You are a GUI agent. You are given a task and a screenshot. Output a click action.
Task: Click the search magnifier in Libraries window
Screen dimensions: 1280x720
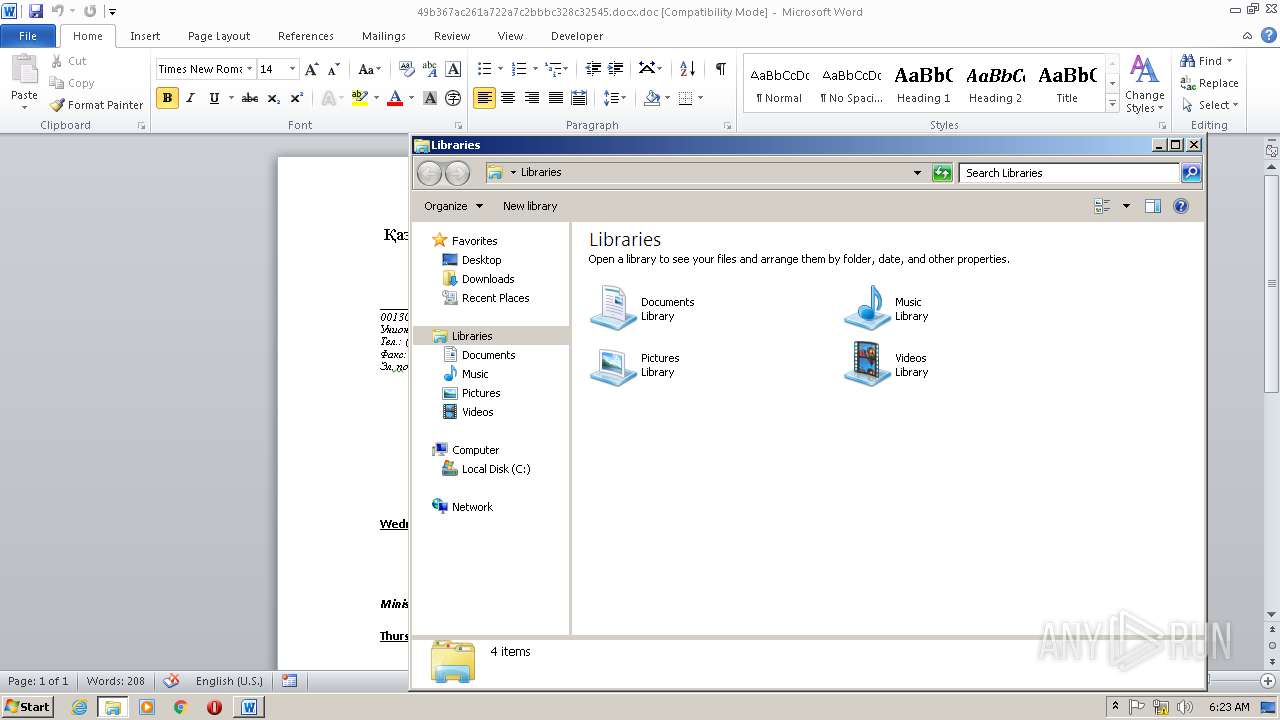1190,173
